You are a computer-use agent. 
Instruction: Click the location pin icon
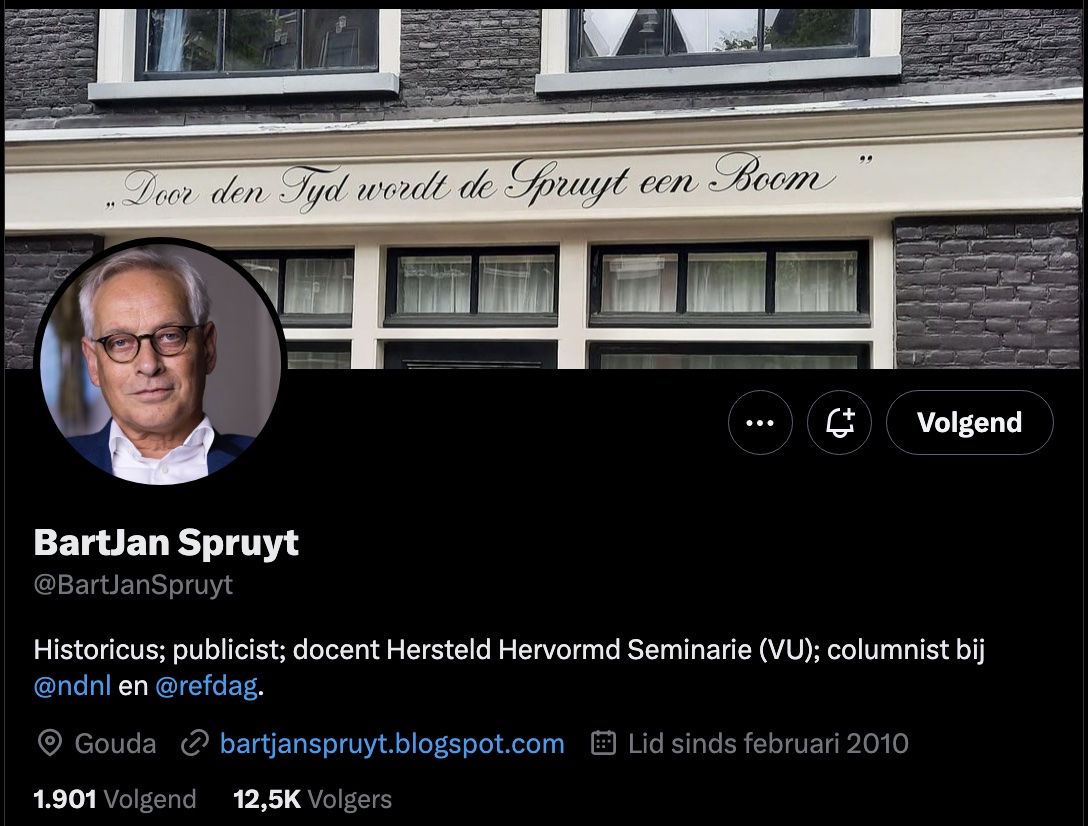coord(49,743)
